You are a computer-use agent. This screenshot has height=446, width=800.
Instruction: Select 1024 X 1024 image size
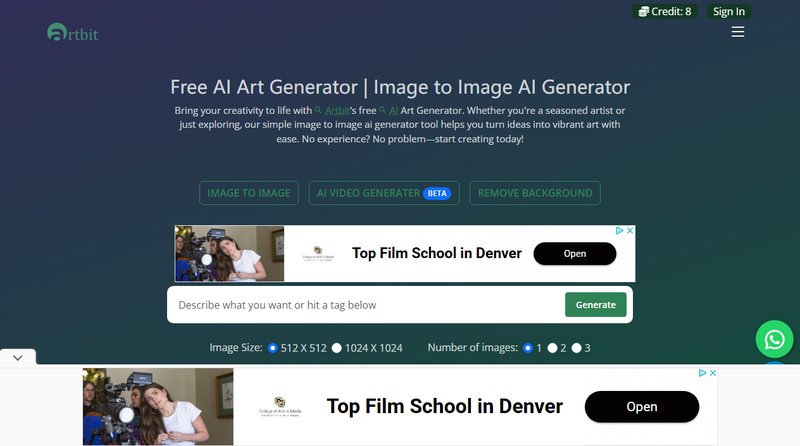click(337, 348)
